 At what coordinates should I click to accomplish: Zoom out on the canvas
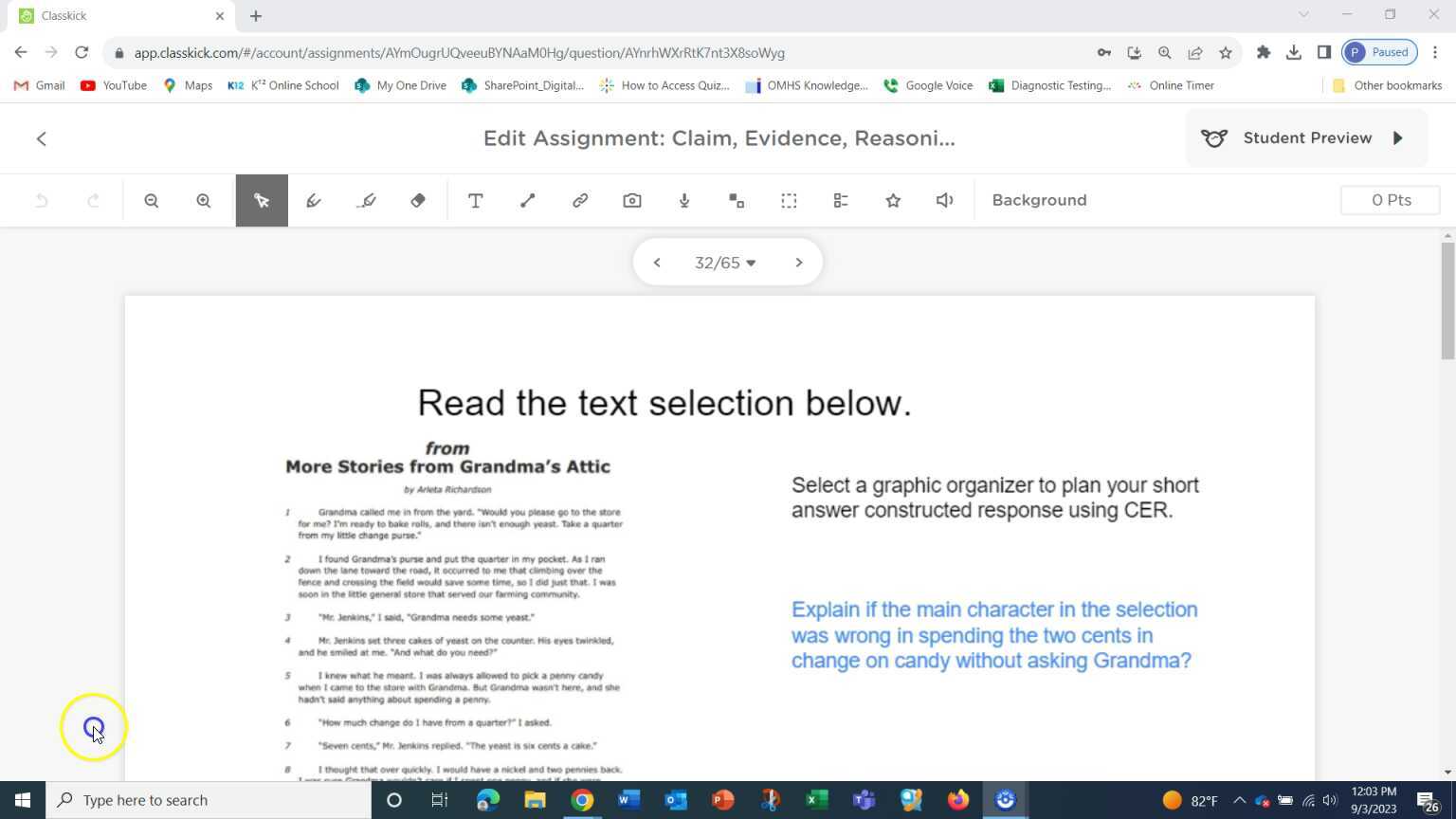coord(152,200)
